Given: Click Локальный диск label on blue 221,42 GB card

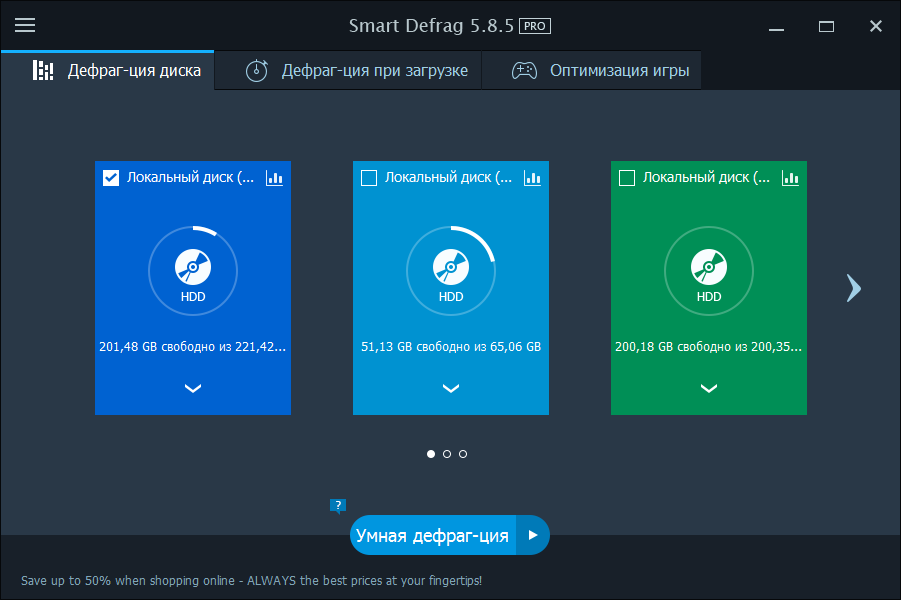Looking at the screenshot, I should click(190, 178).
